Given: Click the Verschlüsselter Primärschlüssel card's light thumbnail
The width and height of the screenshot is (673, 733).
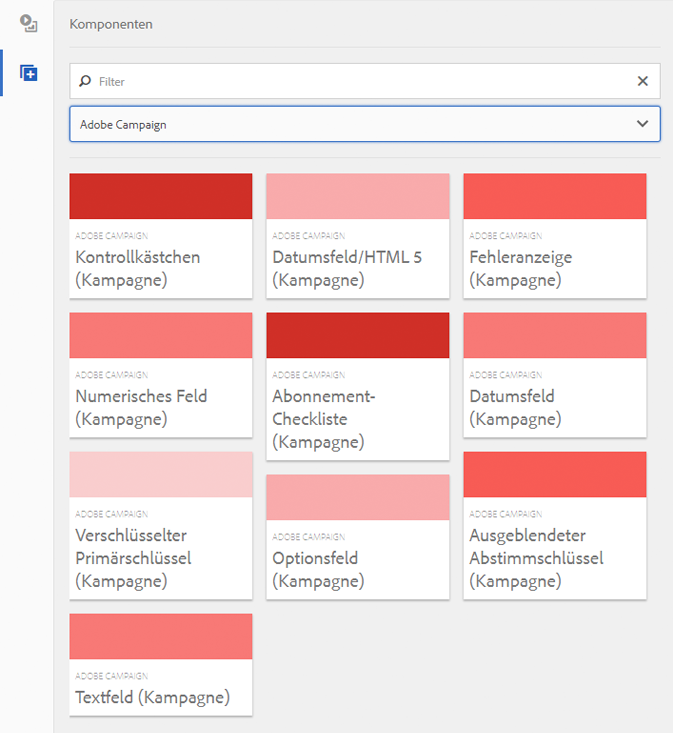Looking at the screenshot, I should (x=161, y=474).
